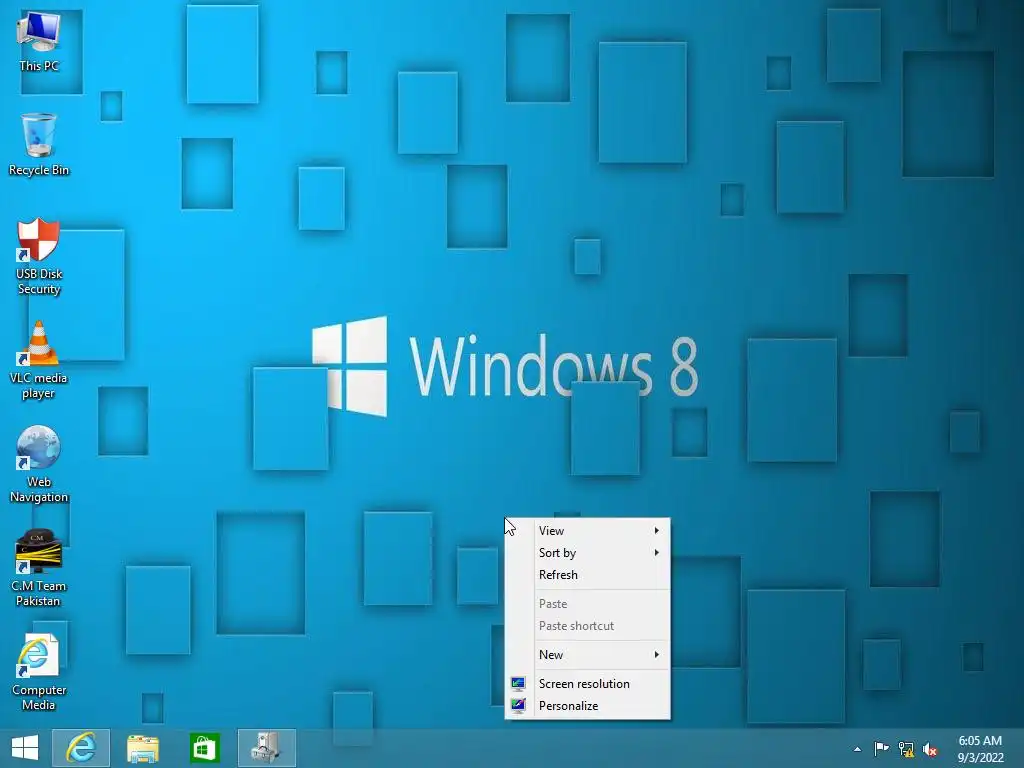The image size is (1024, 768).
Task: Open the Windows Start button
Action: pos(25,748)
